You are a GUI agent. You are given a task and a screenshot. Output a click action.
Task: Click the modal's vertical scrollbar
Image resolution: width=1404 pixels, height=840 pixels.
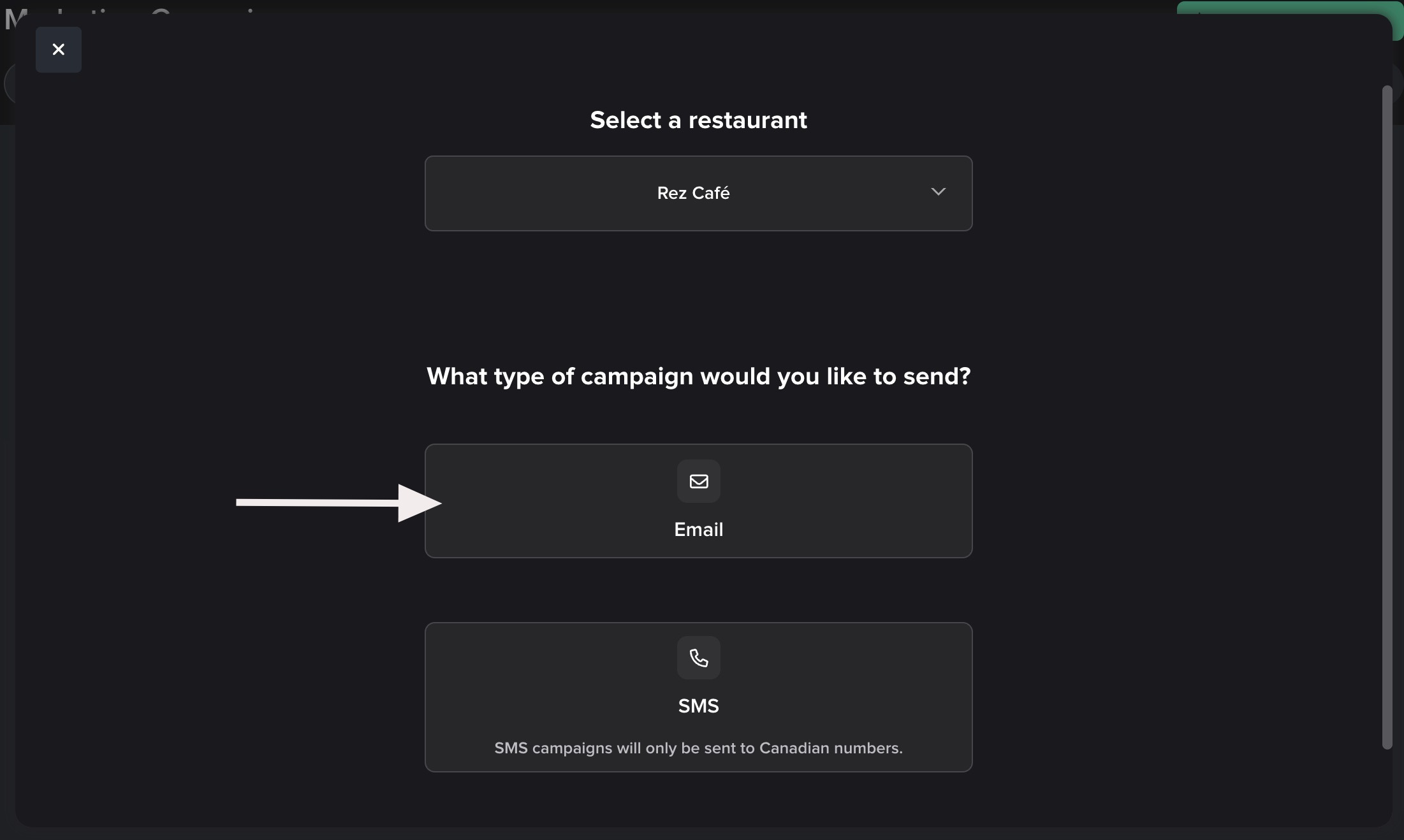1386,414
